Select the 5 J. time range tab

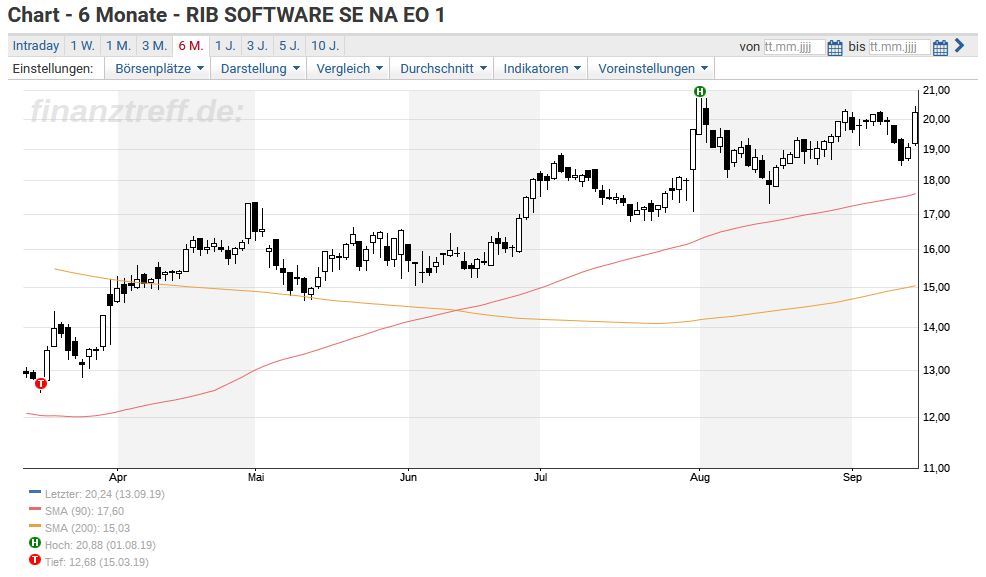tap(289, 46)
